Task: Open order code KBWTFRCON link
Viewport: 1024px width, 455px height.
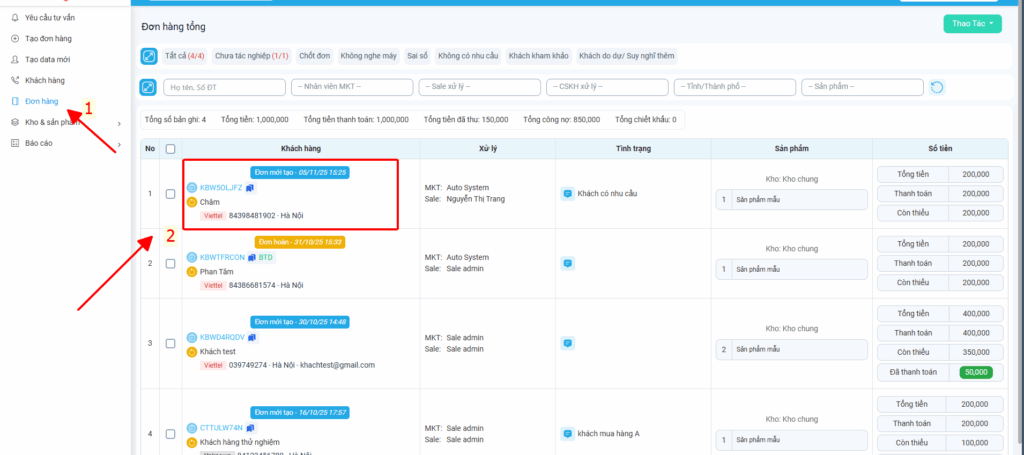Action: coord(221,257)
